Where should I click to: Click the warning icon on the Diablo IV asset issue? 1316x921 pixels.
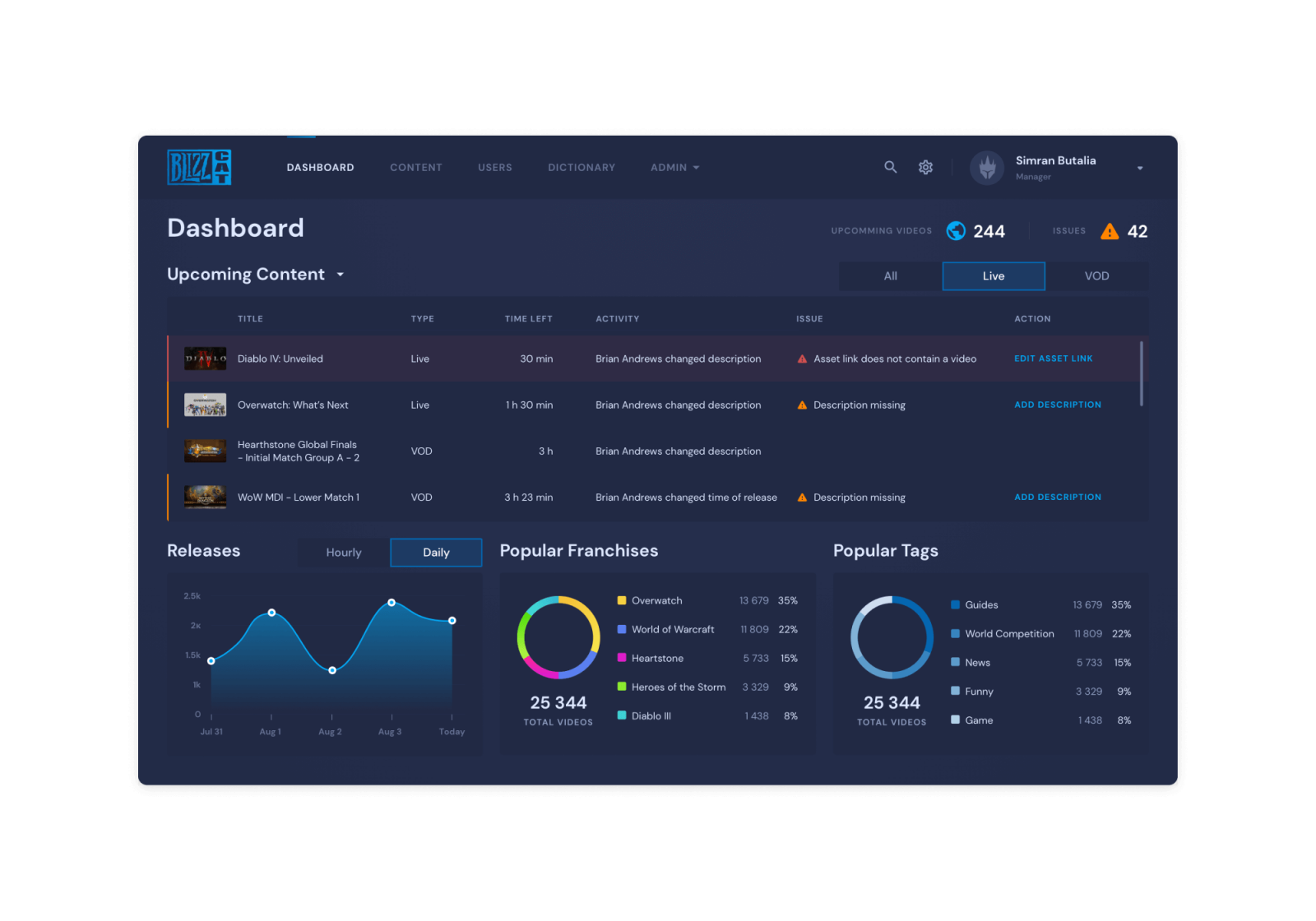click(801, 359)
